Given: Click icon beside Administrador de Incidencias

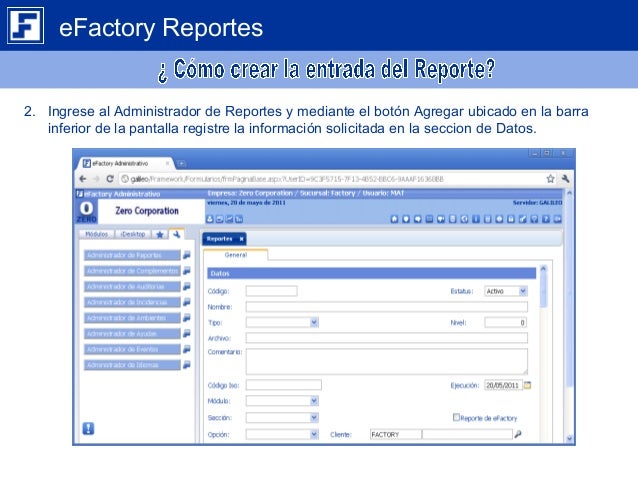Looking at the screenshot, I should click(186, 302).
